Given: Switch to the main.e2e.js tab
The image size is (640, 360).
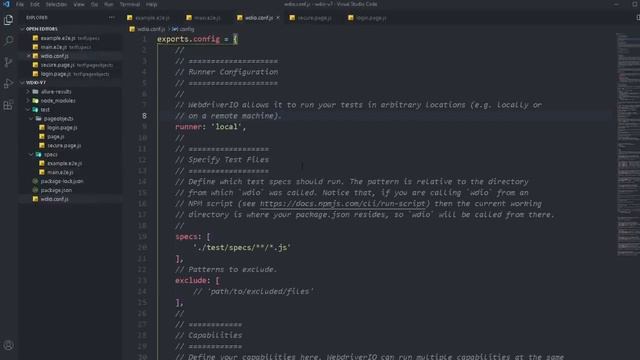Looking at the screenshot, I should [x=207, y=18].
